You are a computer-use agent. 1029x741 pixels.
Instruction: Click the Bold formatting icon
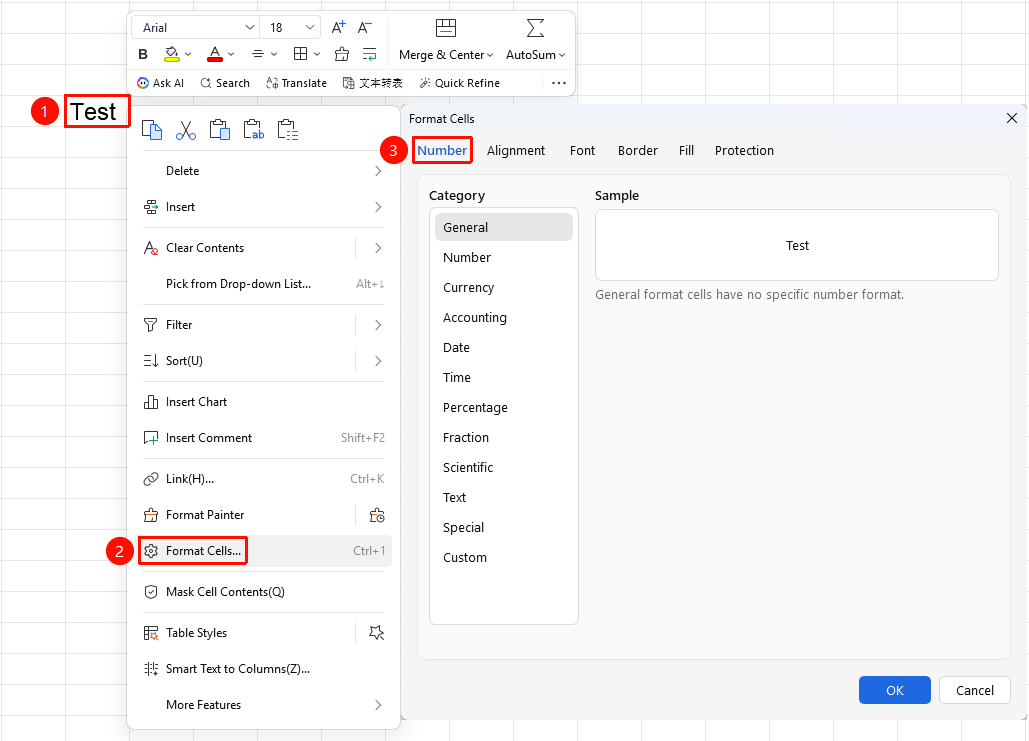click(143, 54)
